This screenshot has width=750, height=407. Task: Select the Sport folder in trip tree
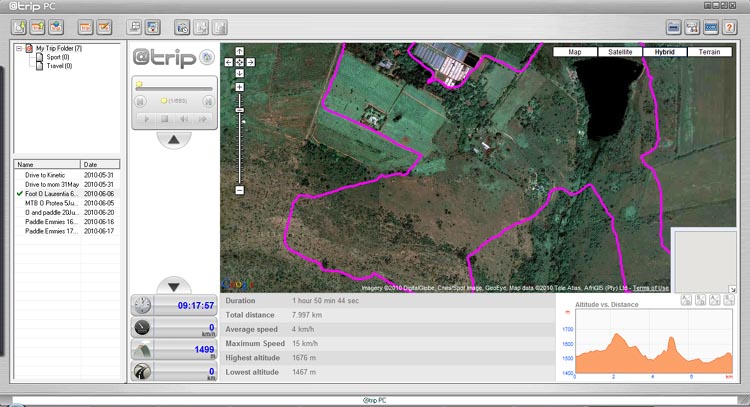pos(59,57)
